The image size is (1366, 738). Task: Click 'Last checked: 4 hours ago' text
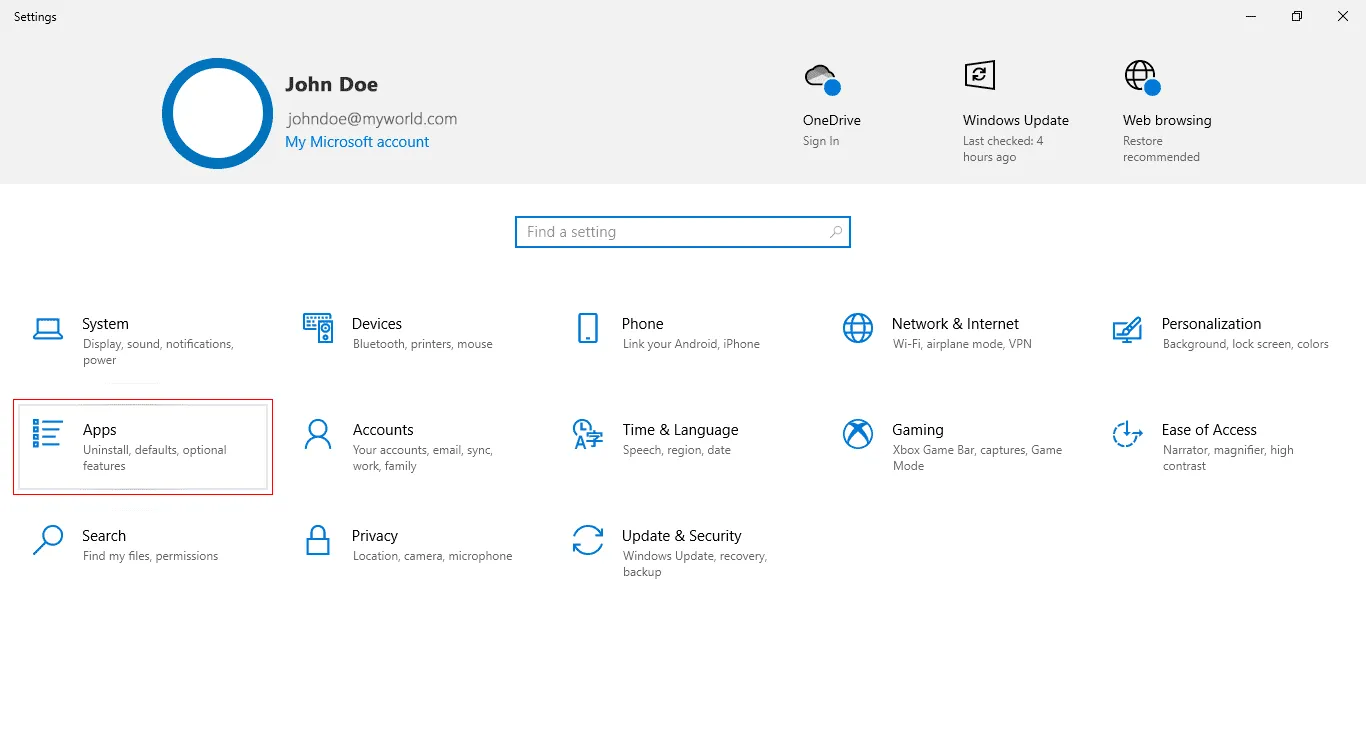tap(1003, 149)
